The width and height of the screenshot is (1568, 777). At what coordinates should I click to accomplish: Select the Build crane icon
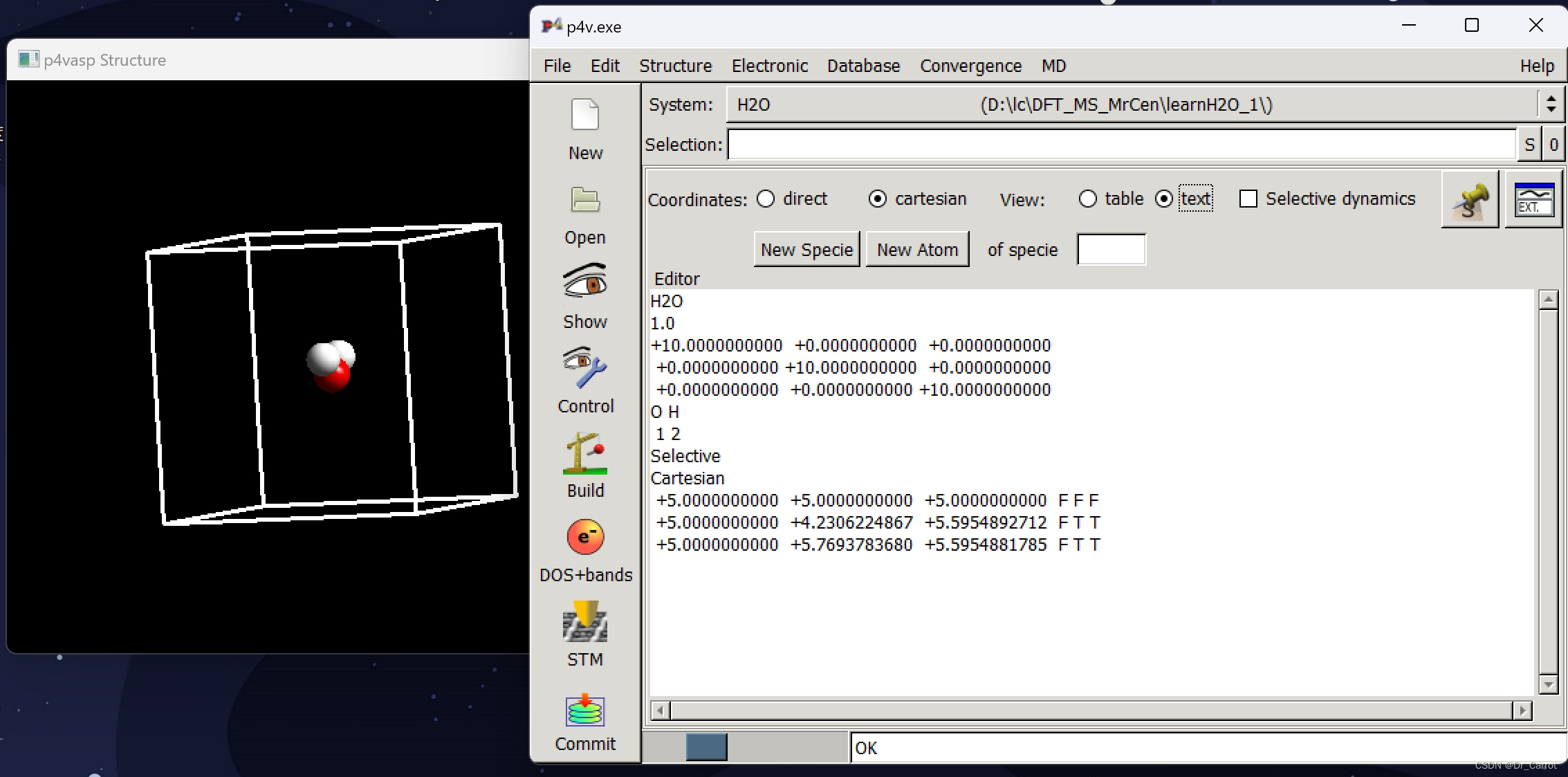tap(585, 454)
